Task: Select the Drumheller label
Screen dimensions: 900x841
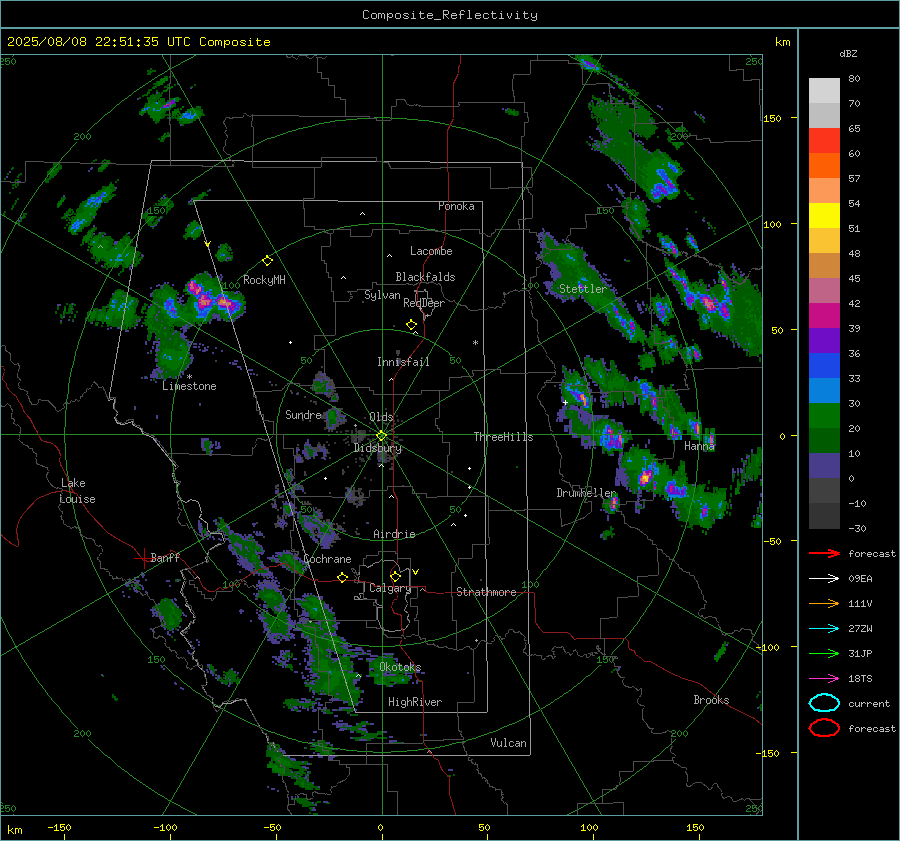Action: pyautogui.click(x=586, y=493)
